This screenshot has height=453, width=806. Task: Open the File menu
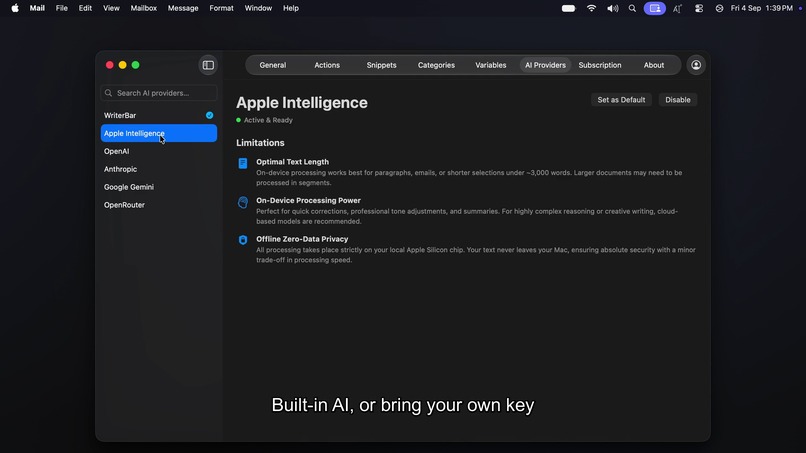62,8
